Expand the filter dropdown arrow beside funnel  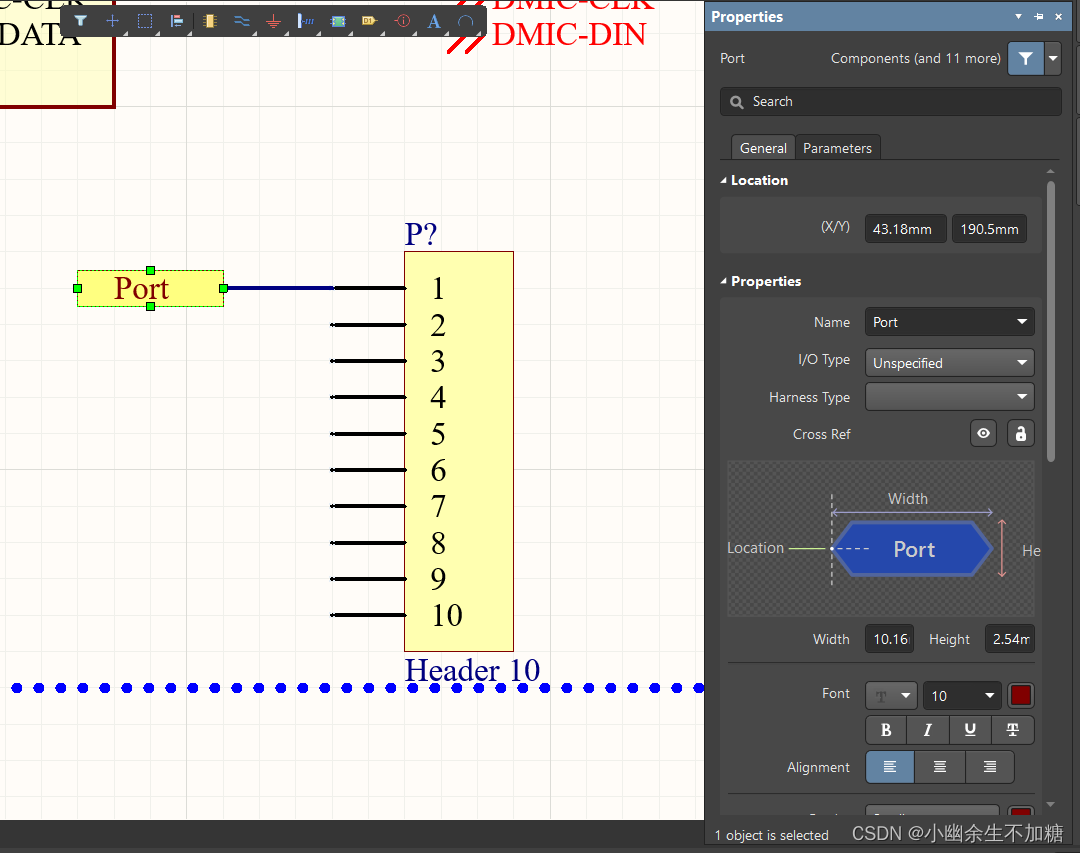coord(1052,59)
